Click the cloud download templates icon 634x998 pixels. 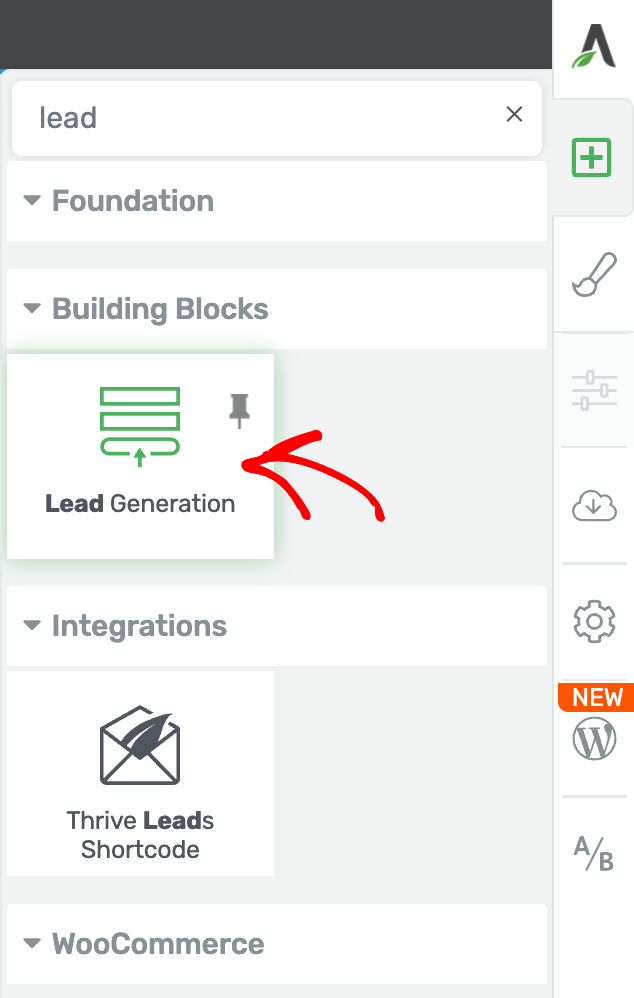pos(594,505)
